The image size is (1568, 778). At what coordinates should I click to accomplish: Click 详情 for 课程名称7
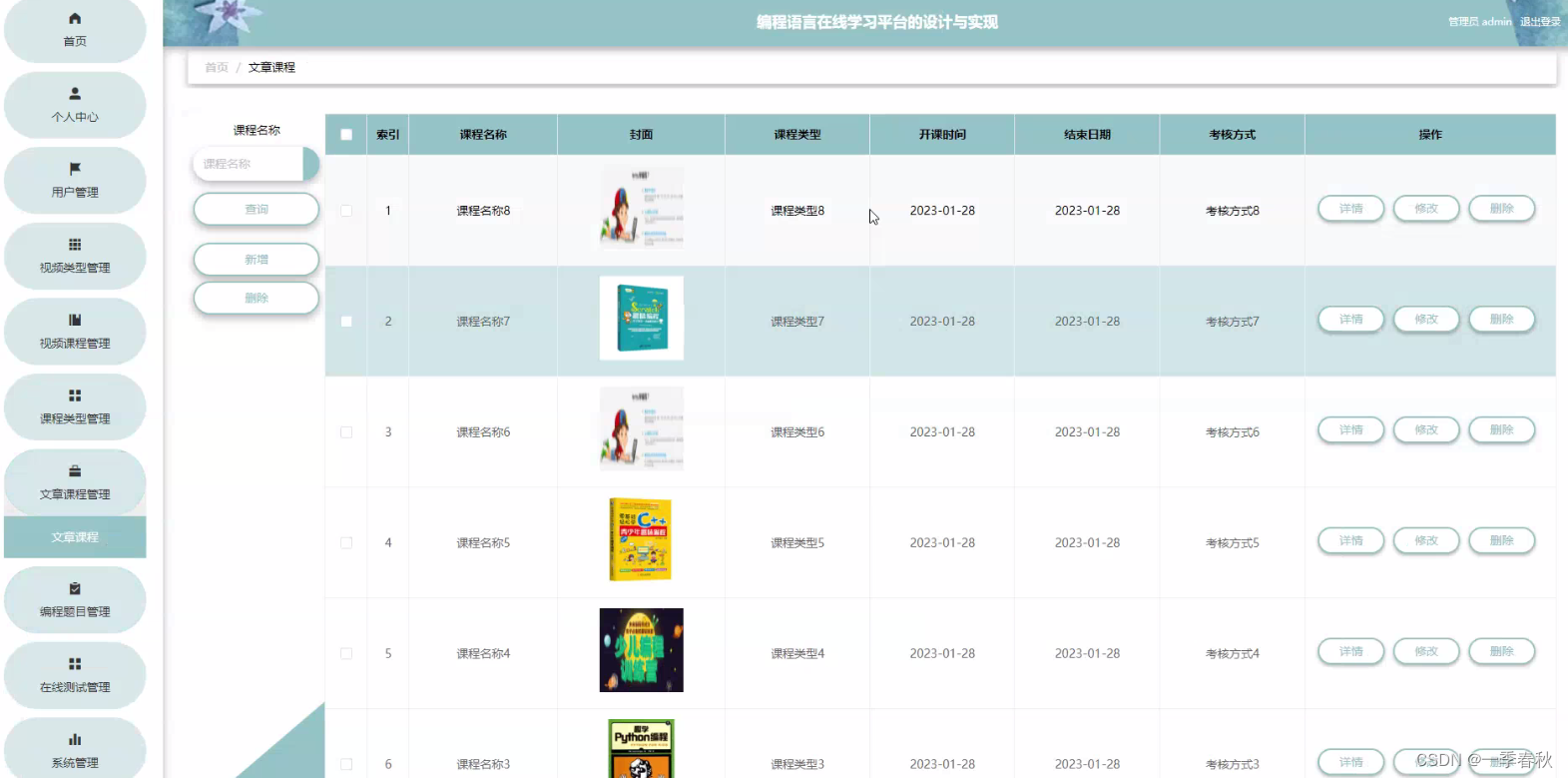[x=1350, y=320]
